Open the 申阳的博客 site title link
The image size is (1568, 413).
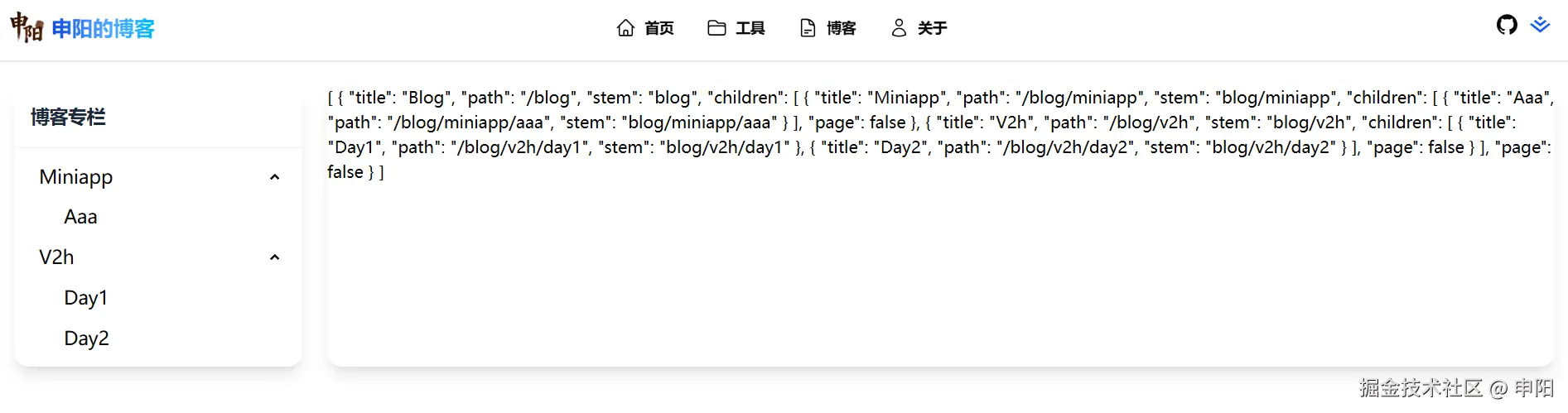click(103, 29)
